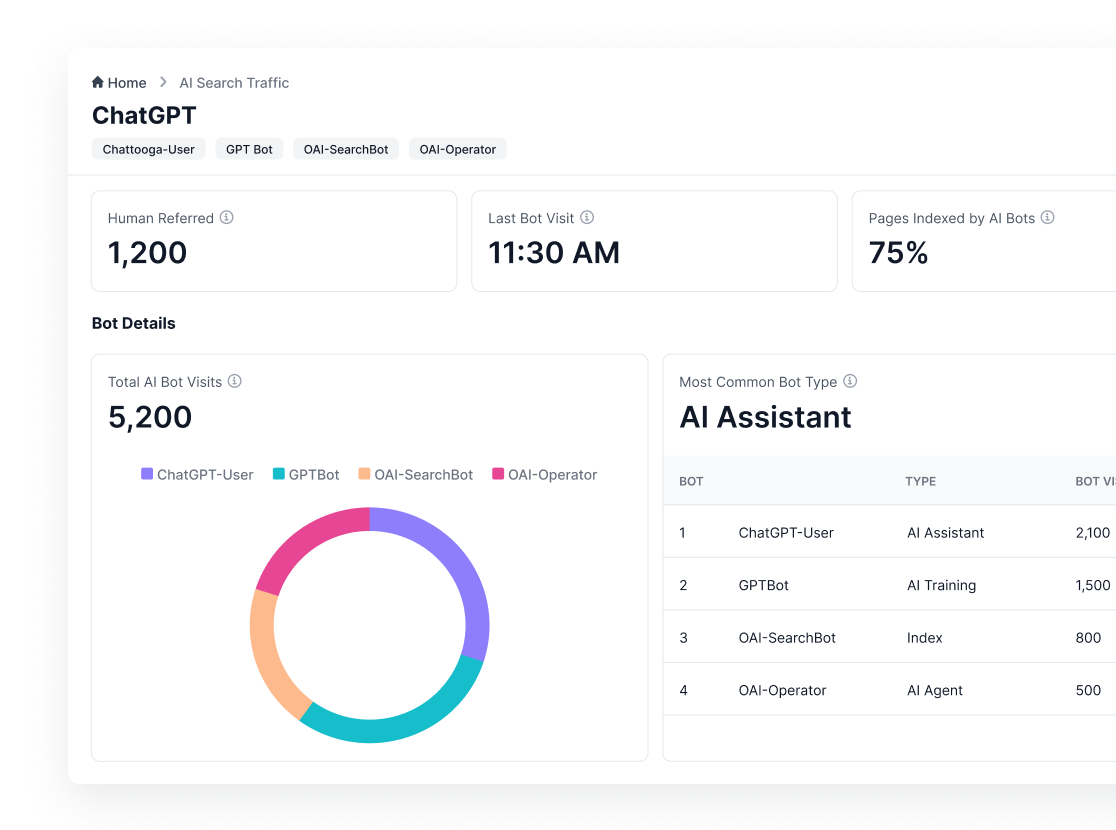
Task: Select the OAI-Operator tag chip
Action: pyautogui.click(x=458, y=149)
